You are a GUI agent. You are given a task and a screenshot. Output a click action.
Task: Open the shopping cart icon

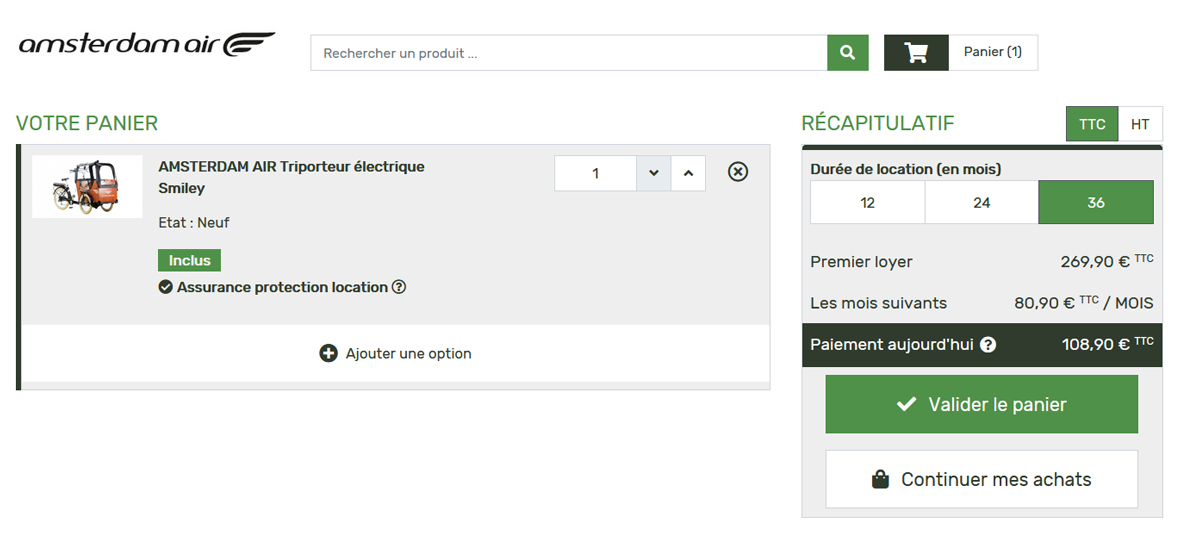tap(915, 53)
